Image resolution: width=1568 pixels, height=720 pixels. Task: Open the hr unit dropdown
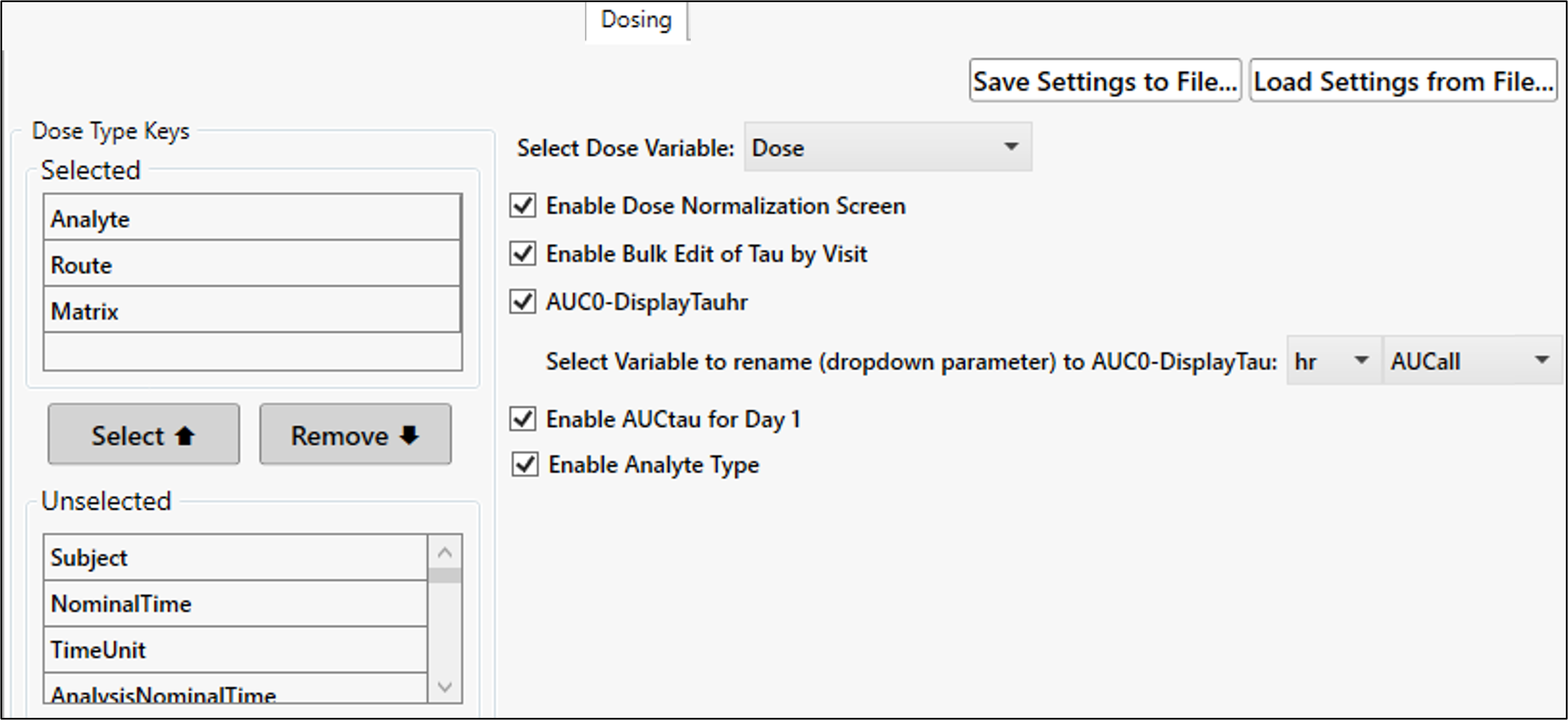click(1361, 360)
